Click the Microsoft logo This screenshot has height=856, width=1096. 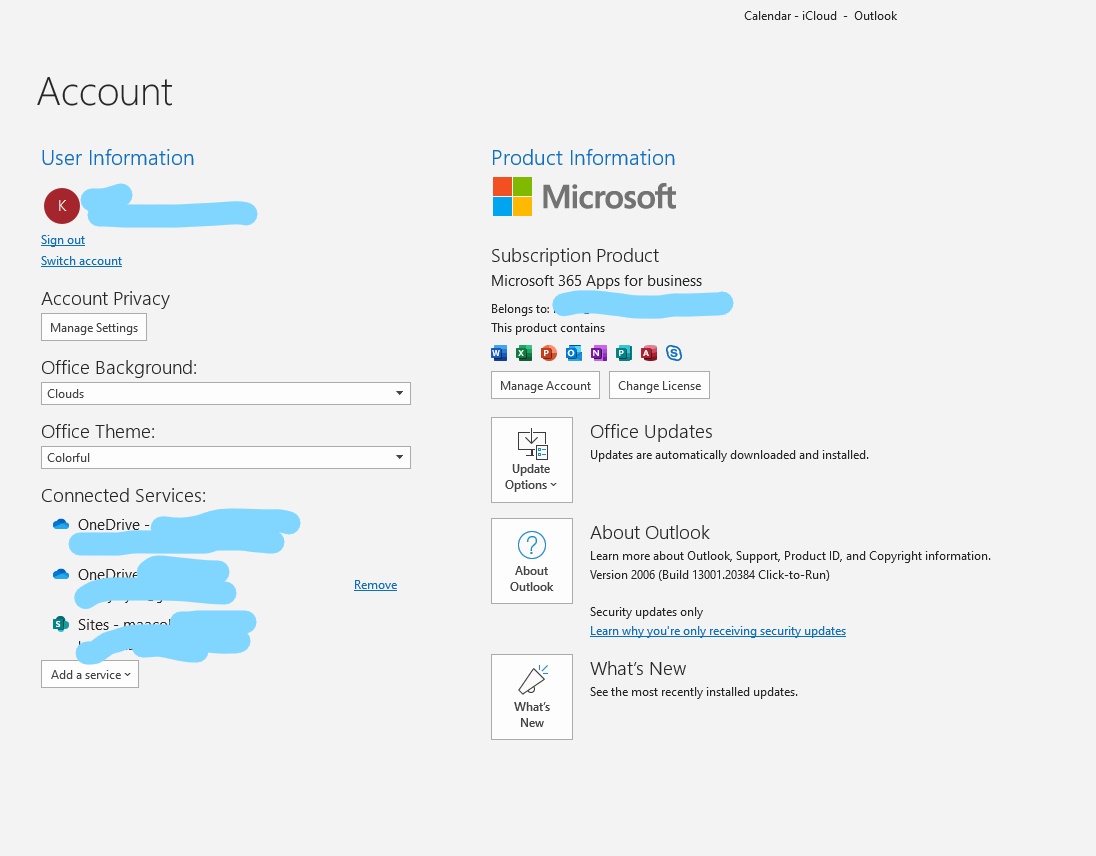pos(584,196)
